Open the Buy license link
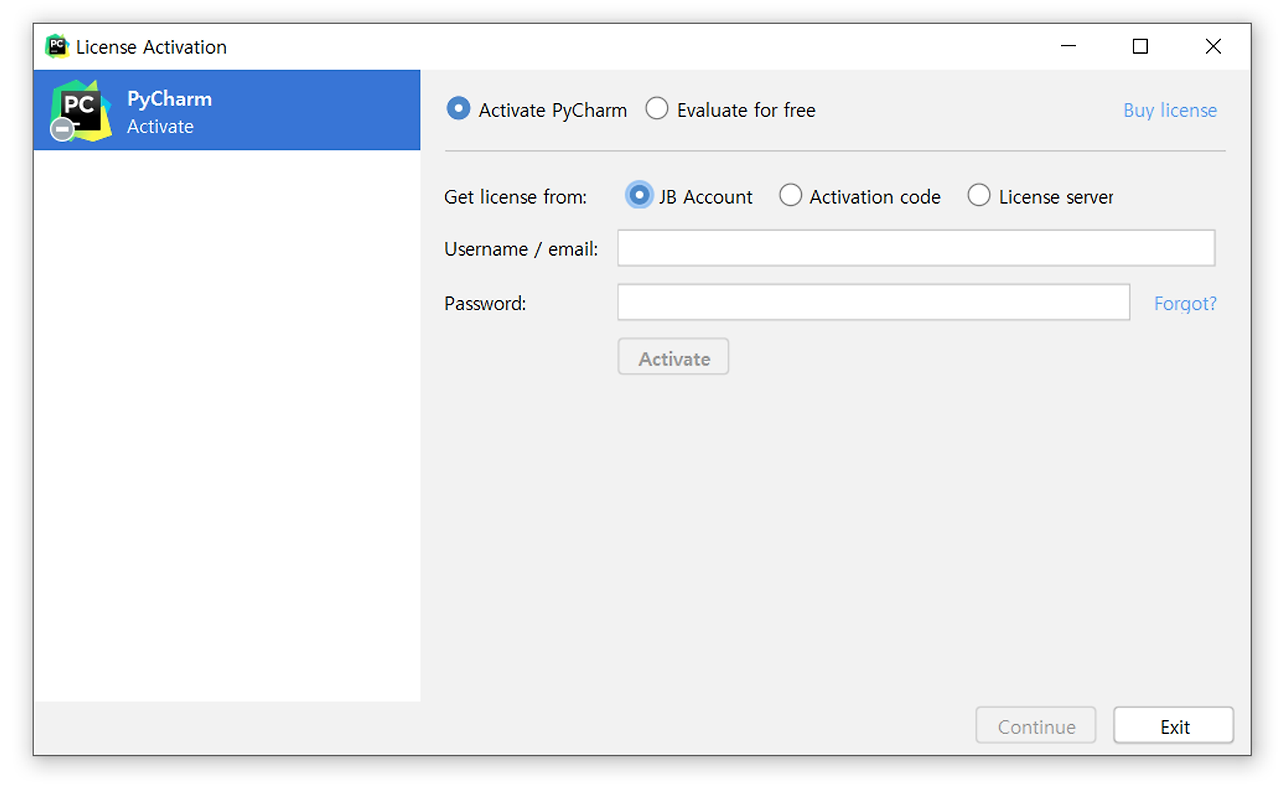The image size is (1280, 787). point(1170,110)
